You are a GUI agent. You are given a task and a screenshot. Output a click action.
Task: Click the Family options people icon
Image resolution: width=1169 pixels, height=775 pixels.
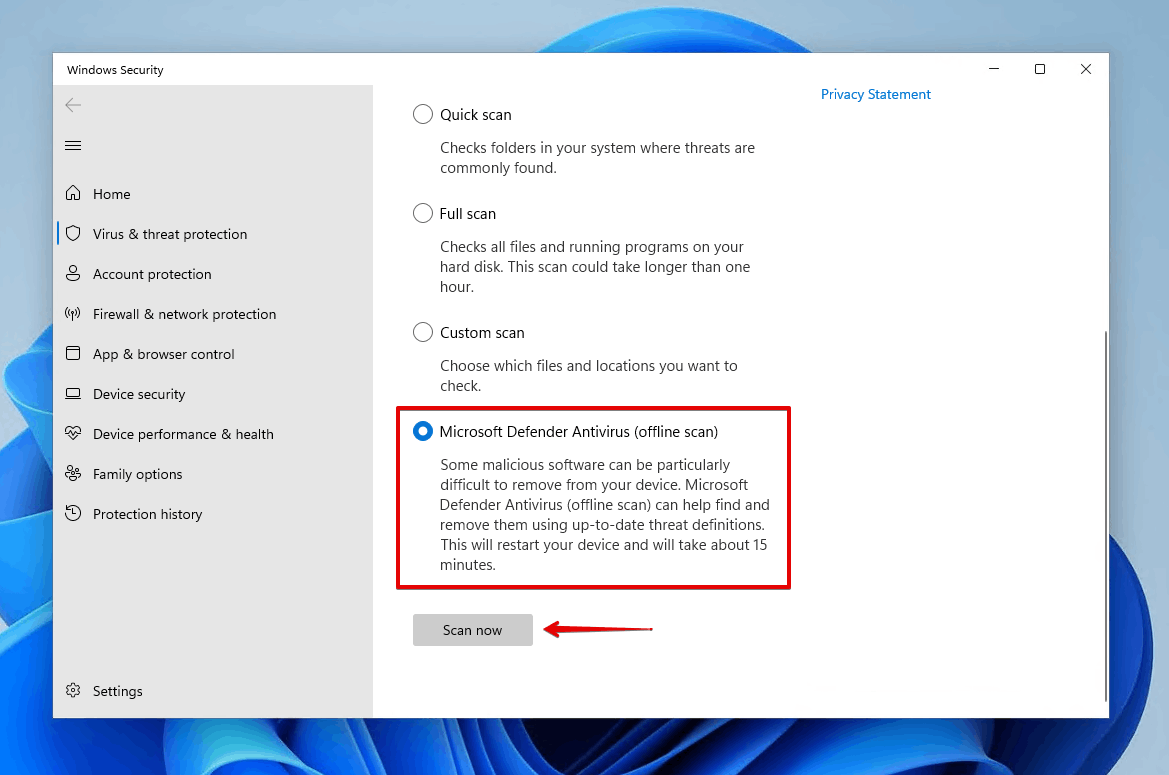pyautogui.click(x=73, y=473)
